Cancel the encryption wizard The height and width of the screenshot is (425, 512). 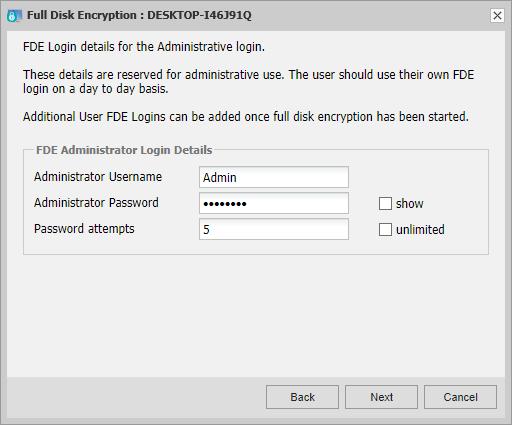[x=460, y=397]
